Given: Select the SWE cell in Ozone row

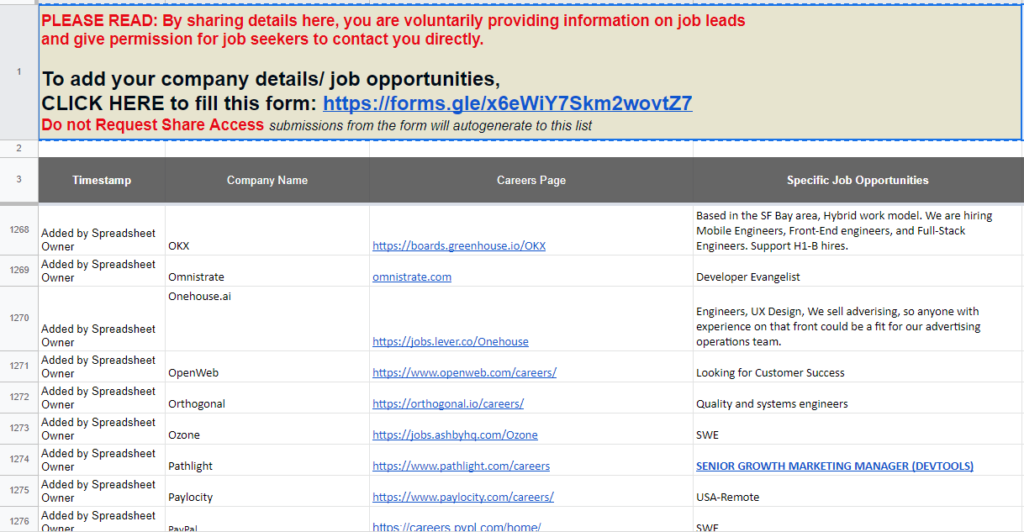Looking at the screenshot, I should point(857,429).
